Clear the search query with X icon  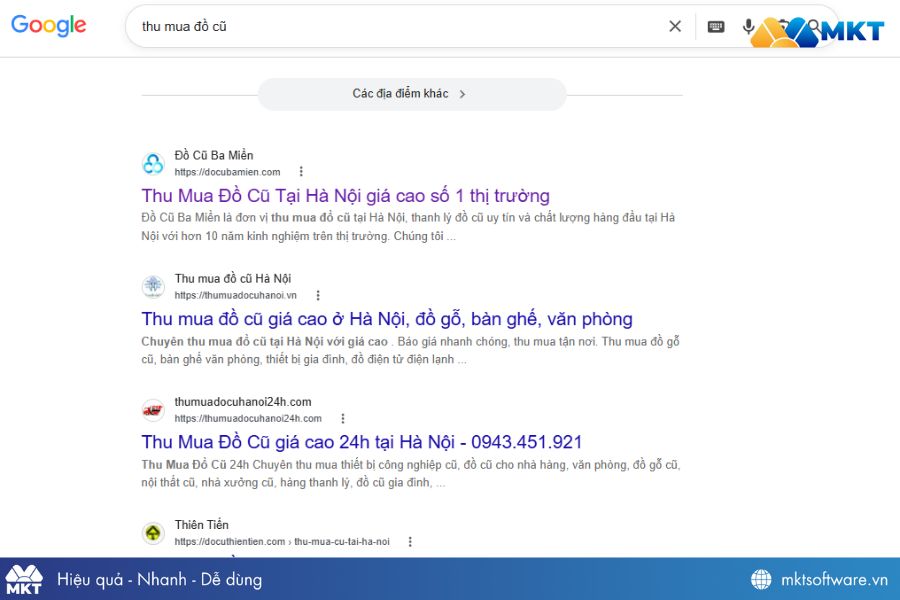pyautogui.click(x=675, y=26)
